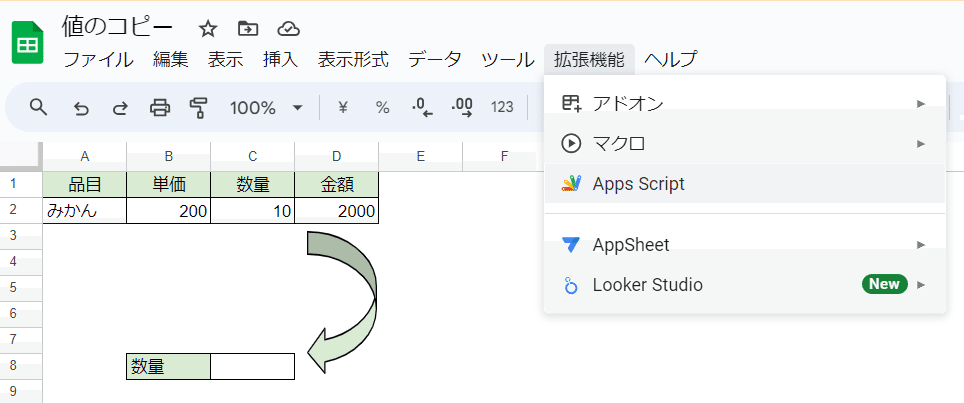Open the search menus magnifier
The image size is (964, 403).
click(x=39, y=107)
